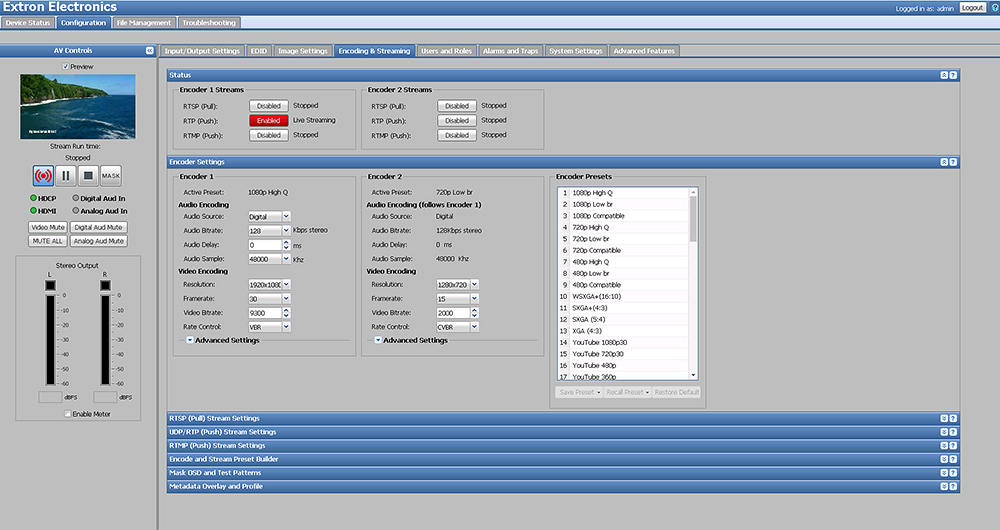This screenshot has width=1000, height=530.
Task: Expand the RTSP (Pull) Stream Settings section
Action: (943, 418)
